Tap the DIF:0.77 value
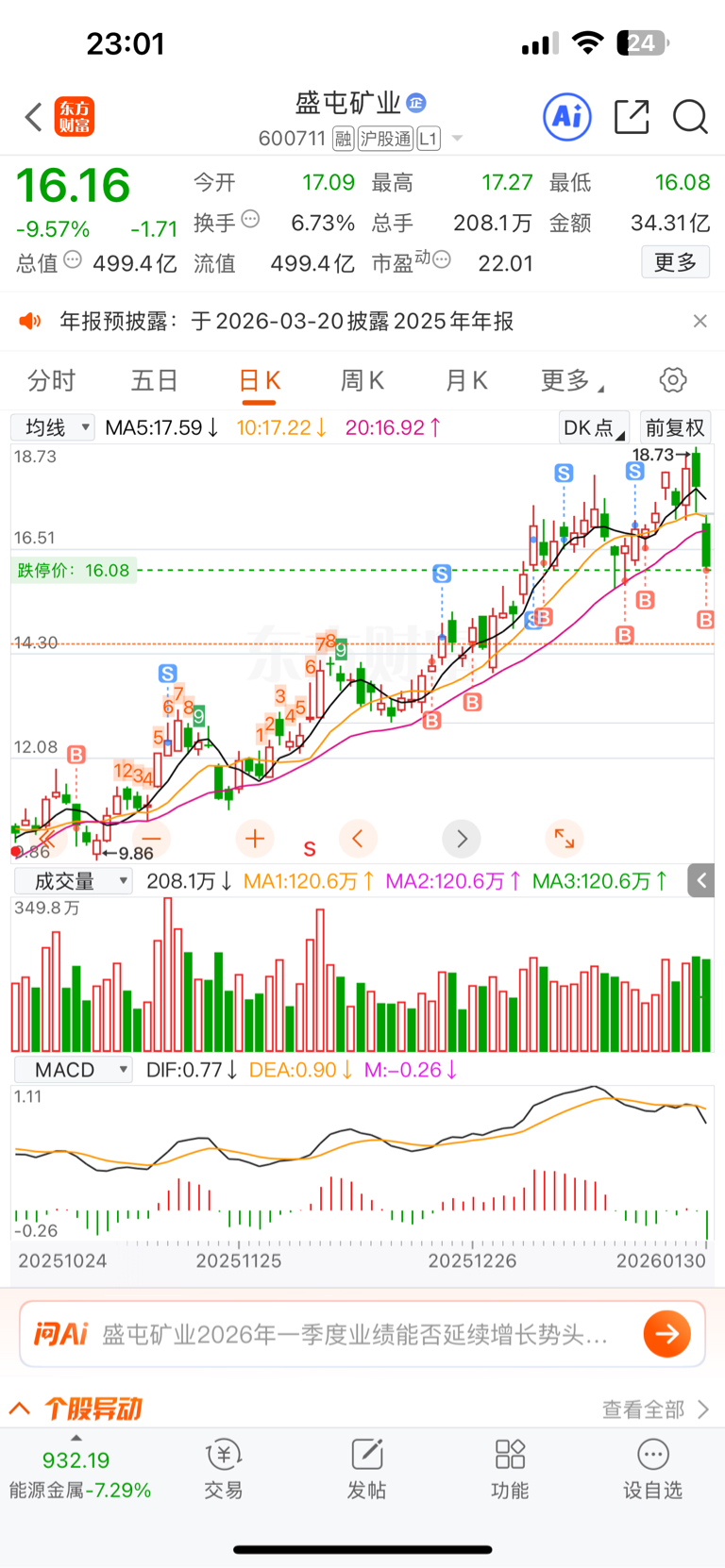Viewport: 725px width, 1568px height. coord(192,1070)
